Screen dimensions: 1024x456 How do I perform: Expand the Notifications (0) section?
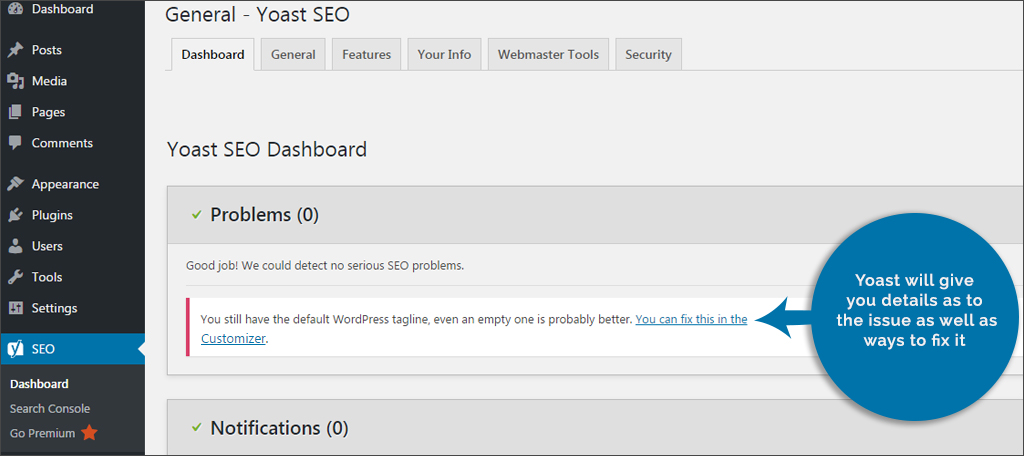(x=279, y=428)
